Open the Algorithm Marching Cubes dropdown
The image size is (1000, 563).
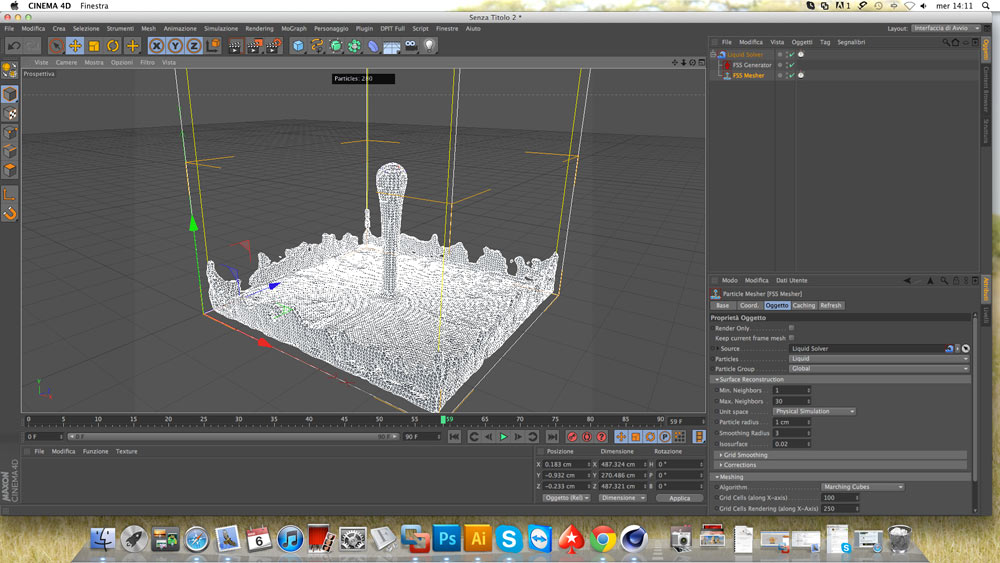[x=862, y=487]
